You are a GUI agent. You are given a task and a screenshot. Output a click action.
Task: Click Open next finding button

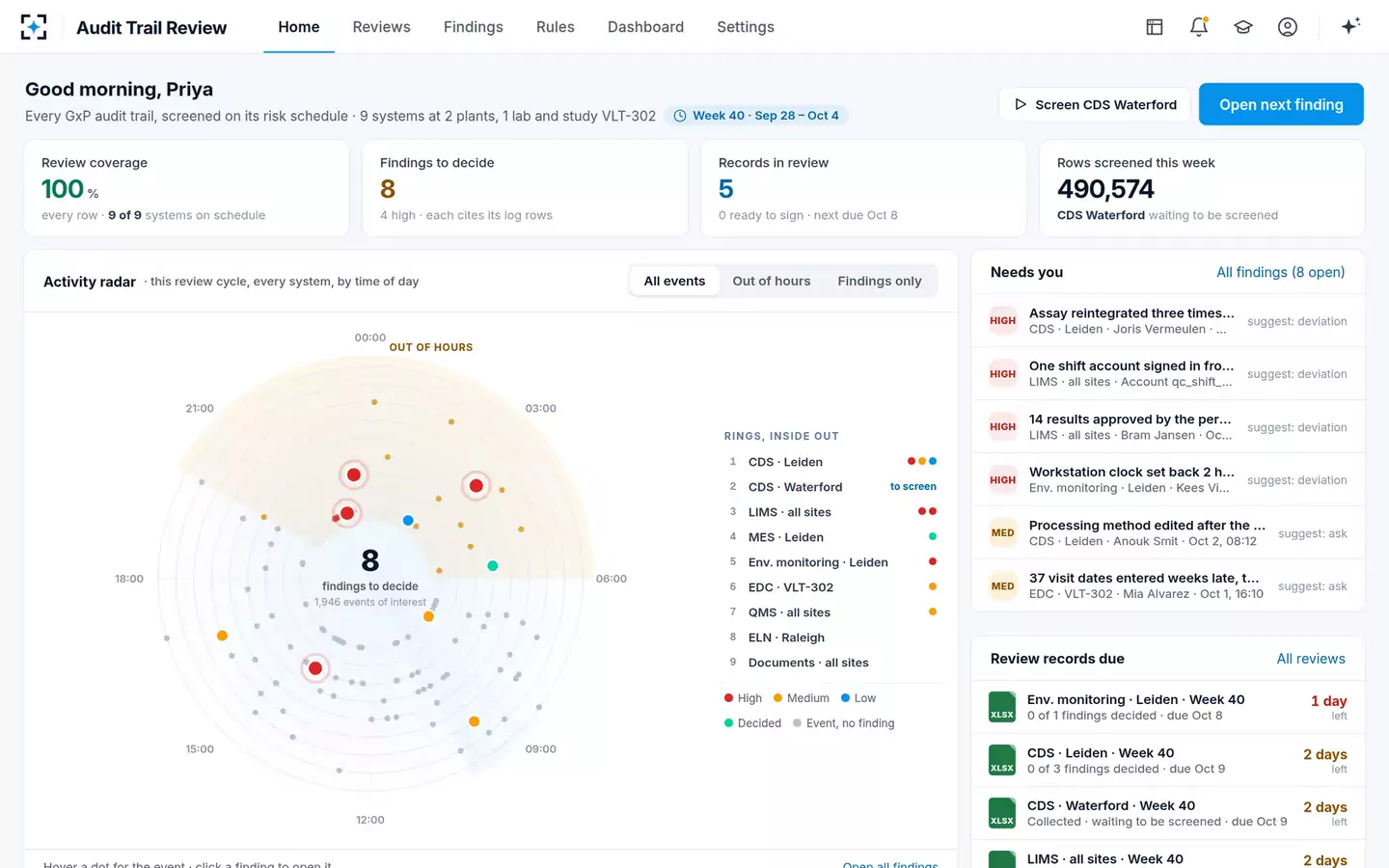point(1281,104)
